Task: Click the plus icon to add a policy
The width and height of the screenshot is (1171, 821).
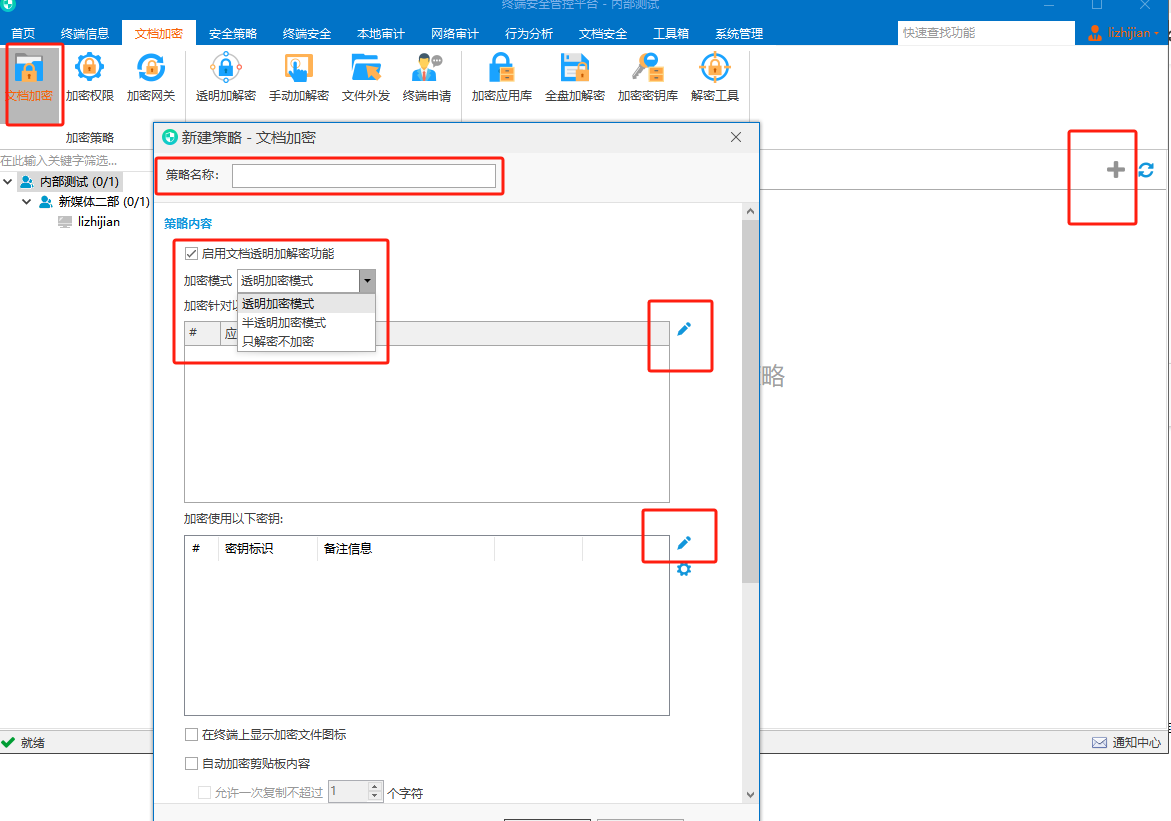Action: point(1116,170)
